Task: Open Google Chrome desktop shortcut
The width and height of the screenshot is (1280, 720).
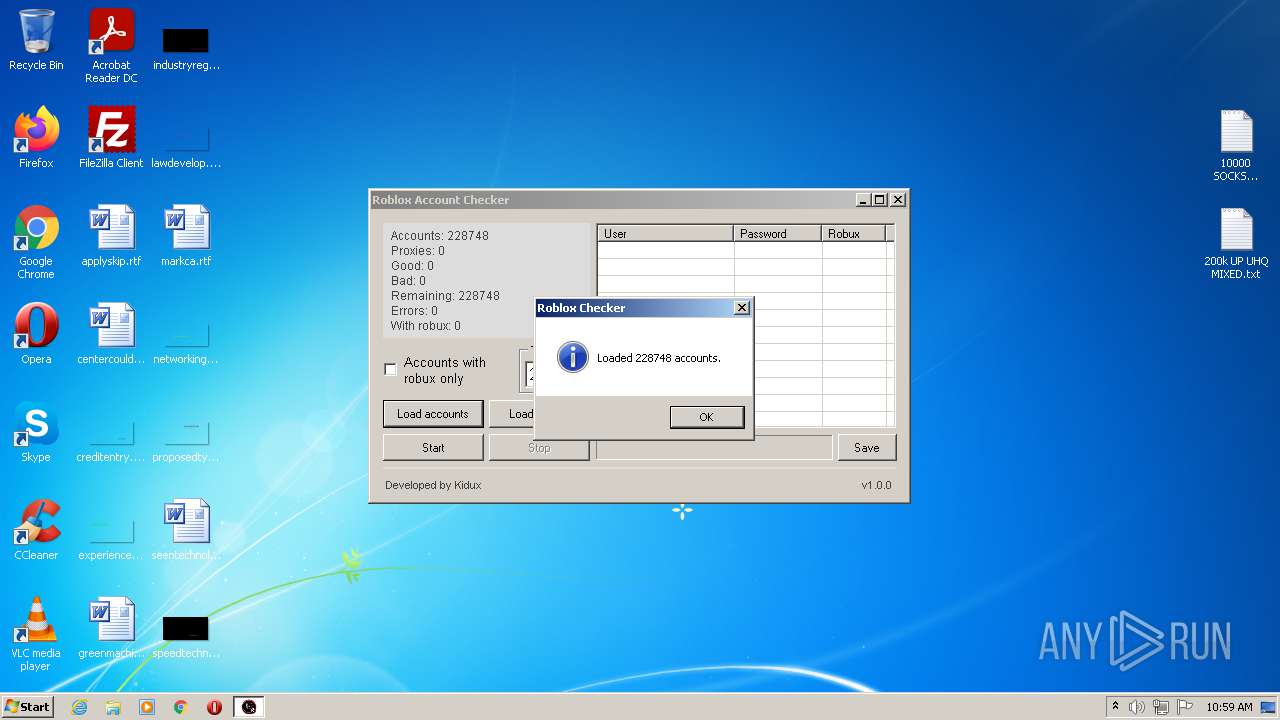Action: (36, 242)
